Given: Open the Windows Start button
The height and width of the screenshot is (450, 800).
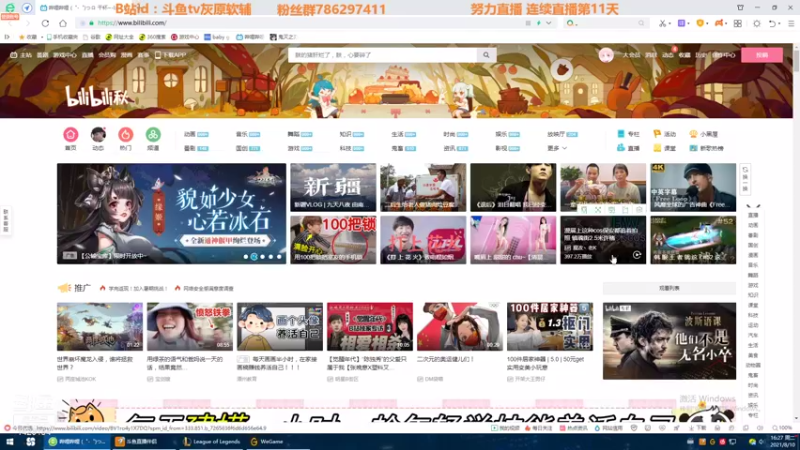Looking at the screenshot, I should [x=10, y=442].
